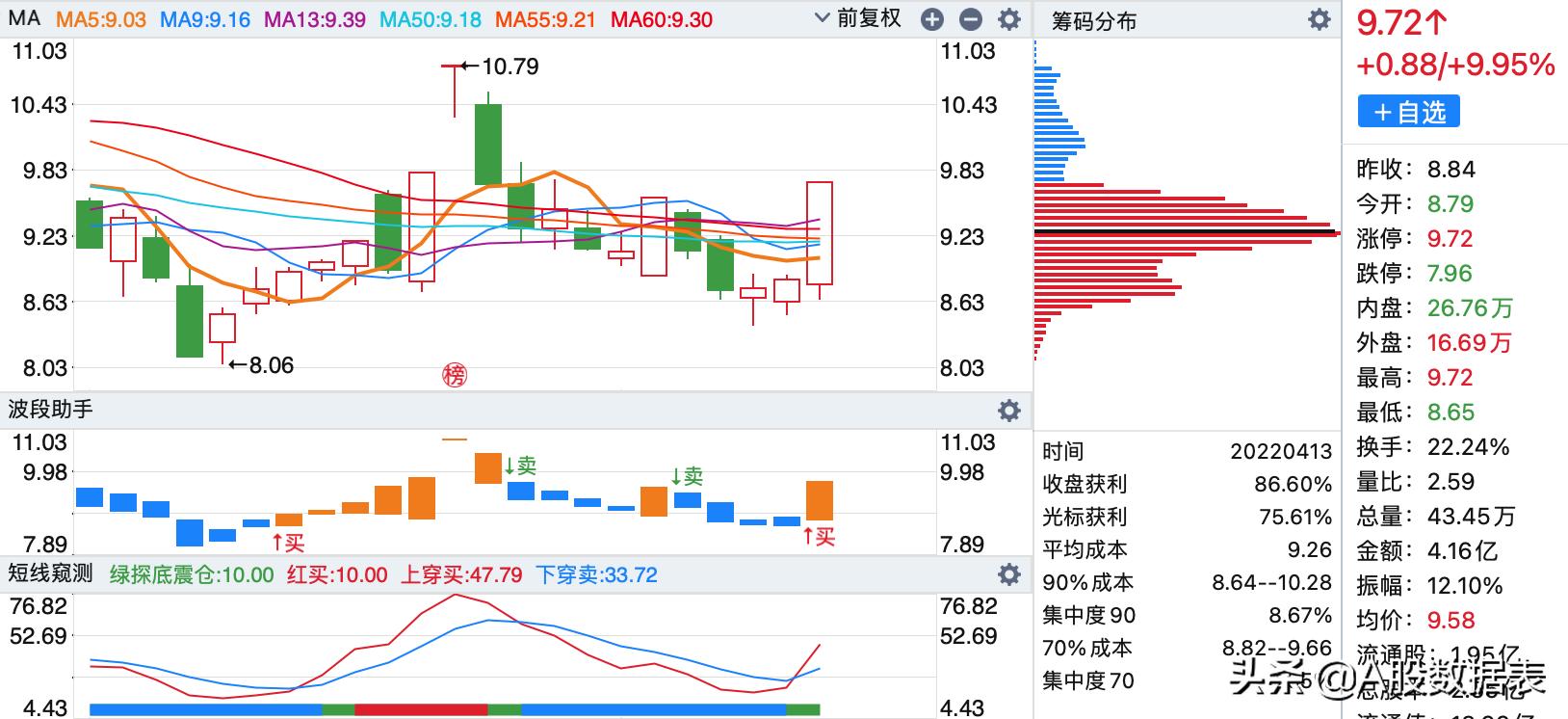Click the red 榜 badge on chart

tap(454, 375)
